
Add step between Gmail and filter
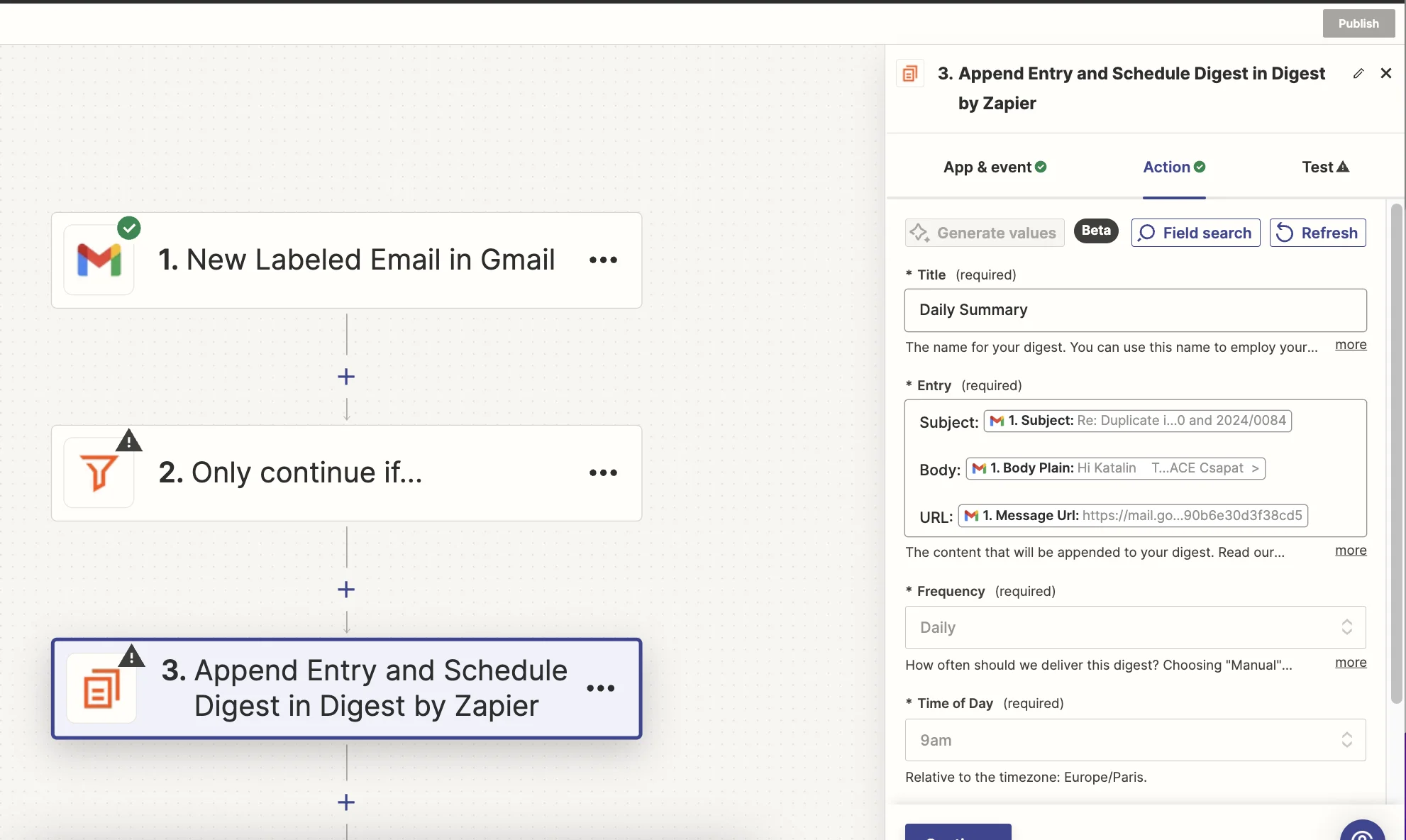(346, 377)
